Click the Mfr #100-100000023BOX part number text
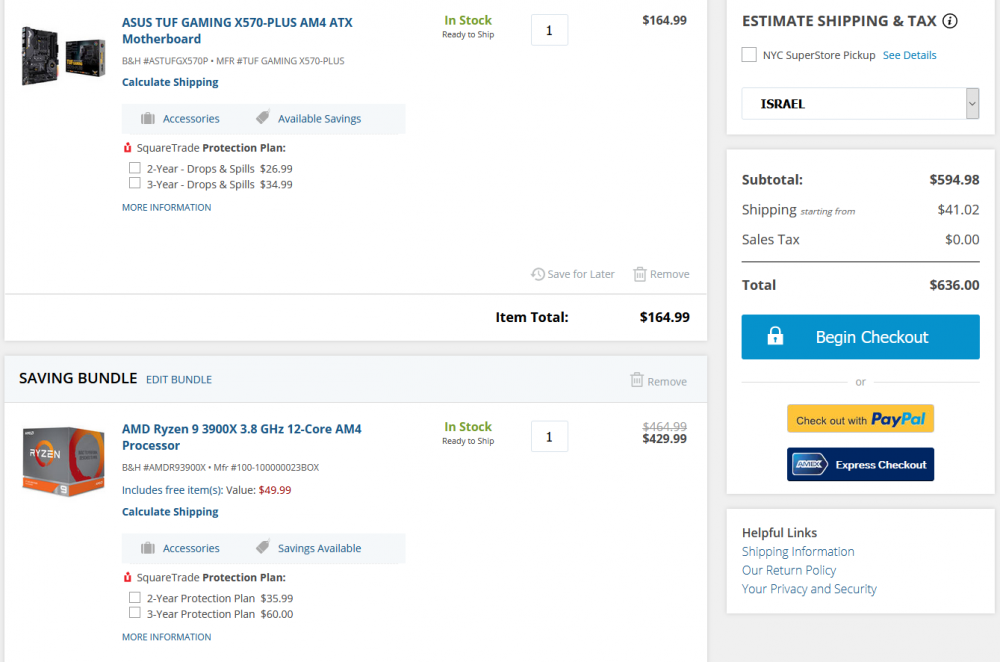Screen dimensions: 1000x662 coord(266,467)
